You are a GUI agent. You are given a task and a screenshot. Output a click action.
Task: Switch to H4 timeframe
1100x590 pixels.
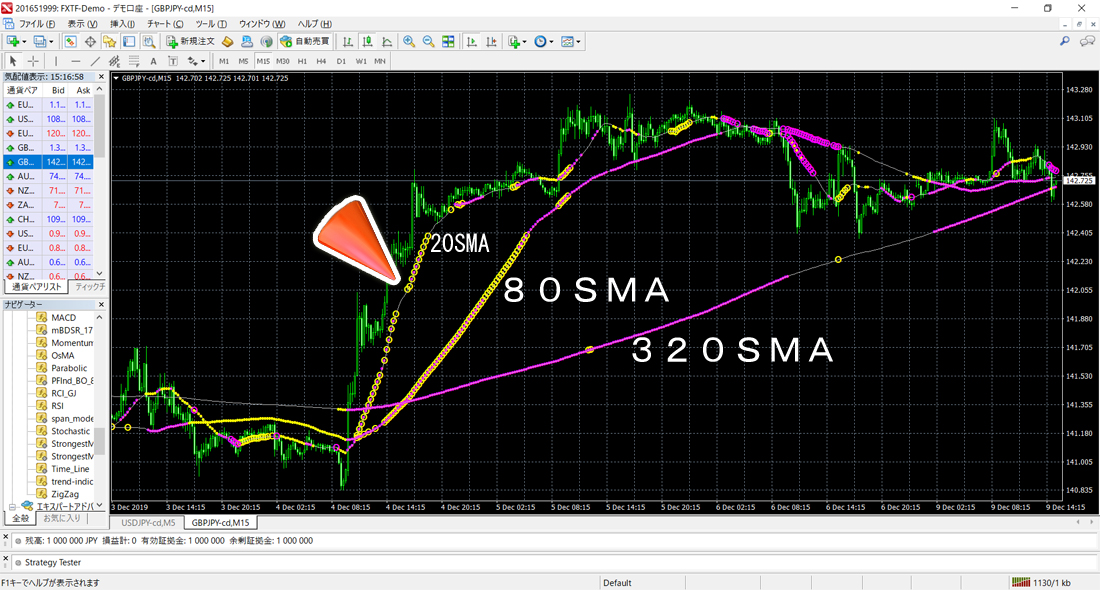(x=321, y=61)
